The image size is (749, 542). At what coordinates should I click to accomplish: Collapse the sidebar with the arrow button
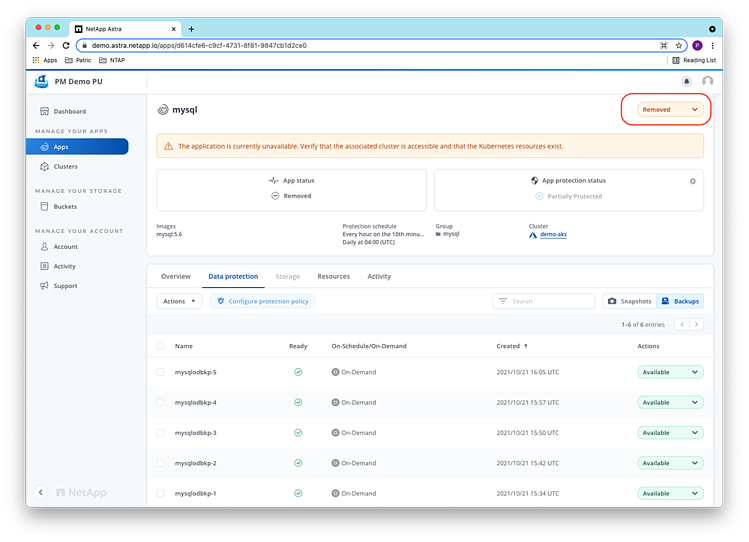[x=41, y=492]
